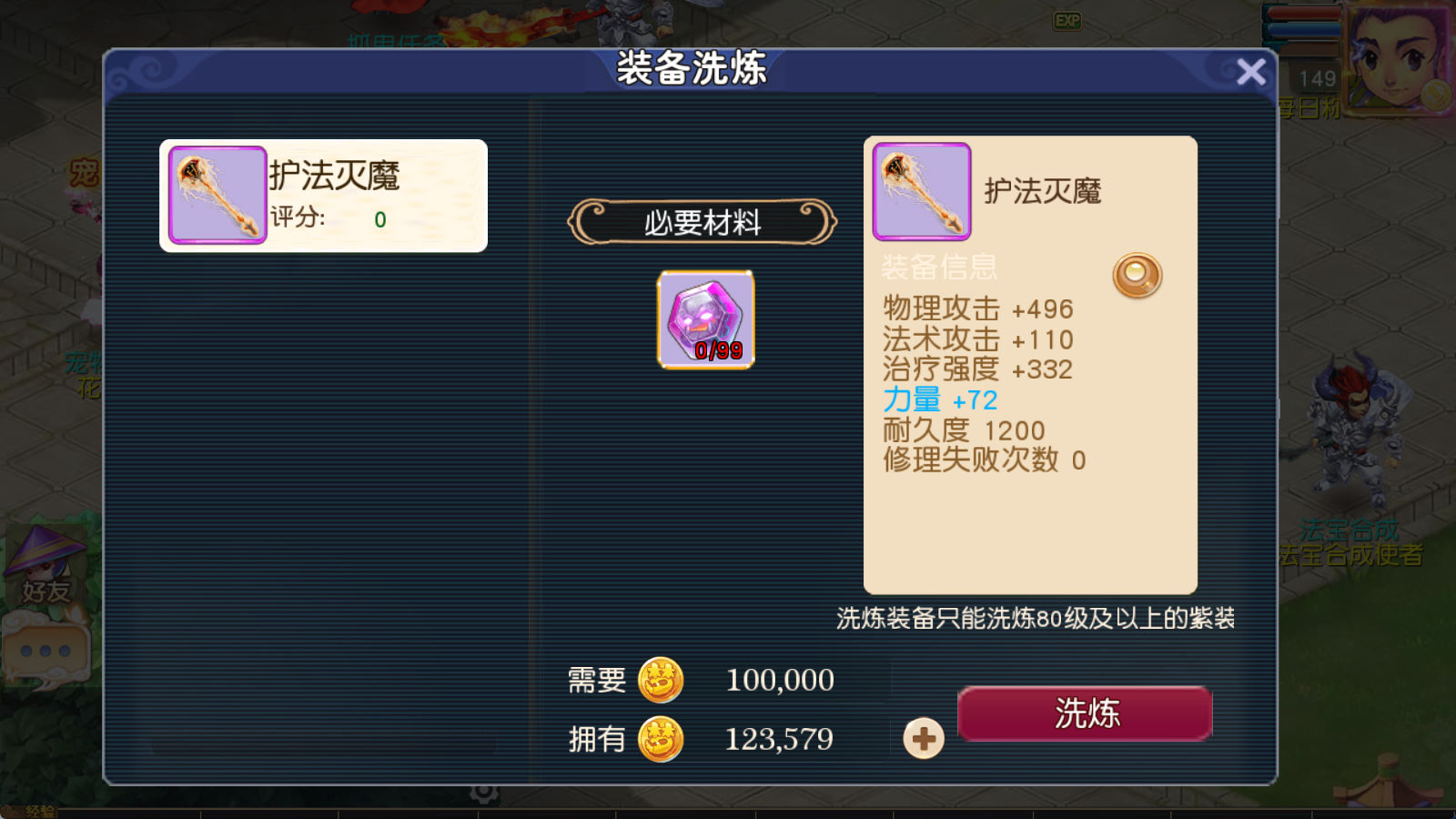Image resolution: width=1456 pixels, height=819 pixels.
Task: Select the 护法灭魔 equipment card with 评分
Action: [x=324, y=196]
